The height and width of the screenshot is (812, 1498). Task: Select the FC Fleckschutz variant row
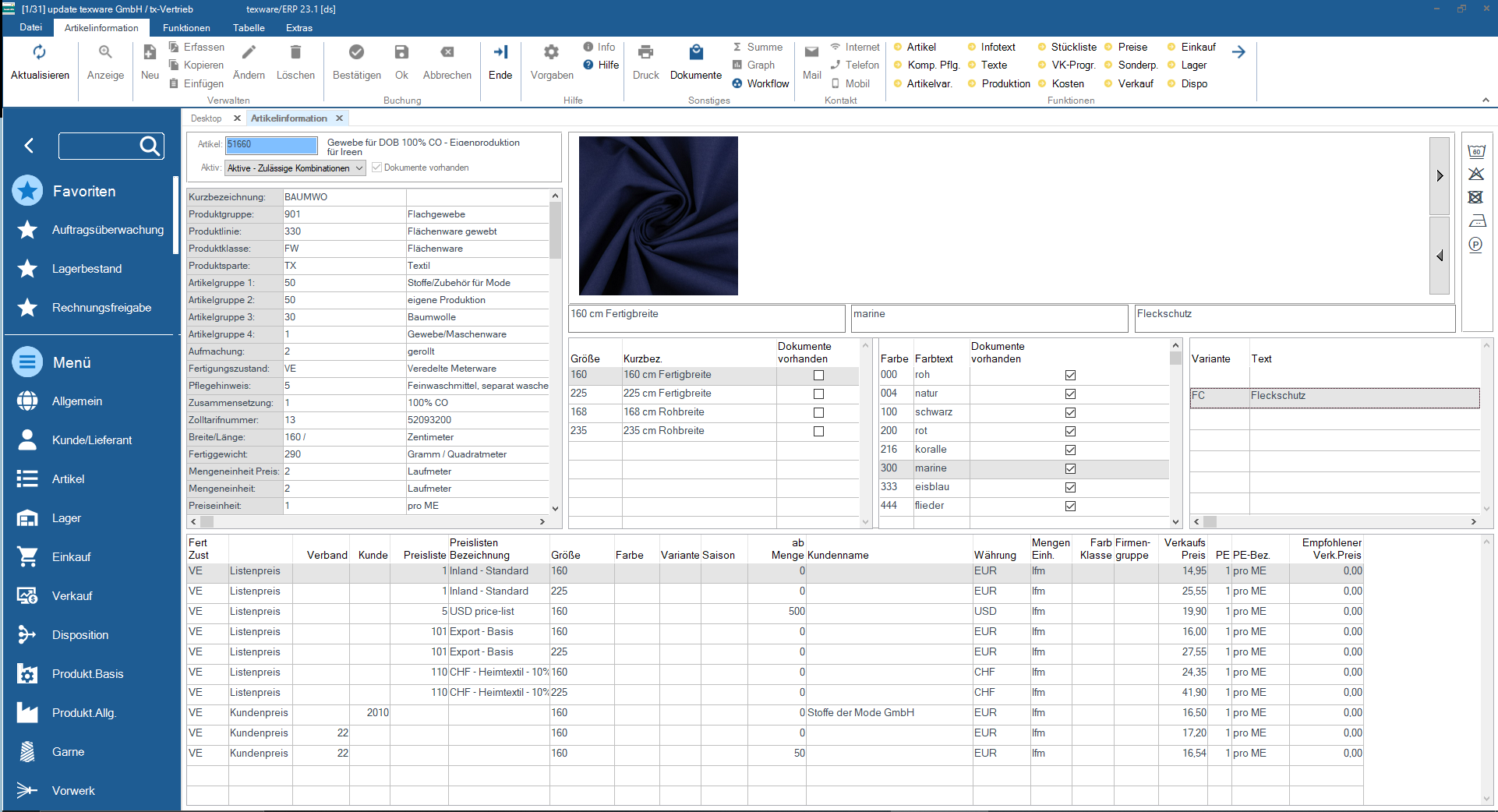point(1334,397)
